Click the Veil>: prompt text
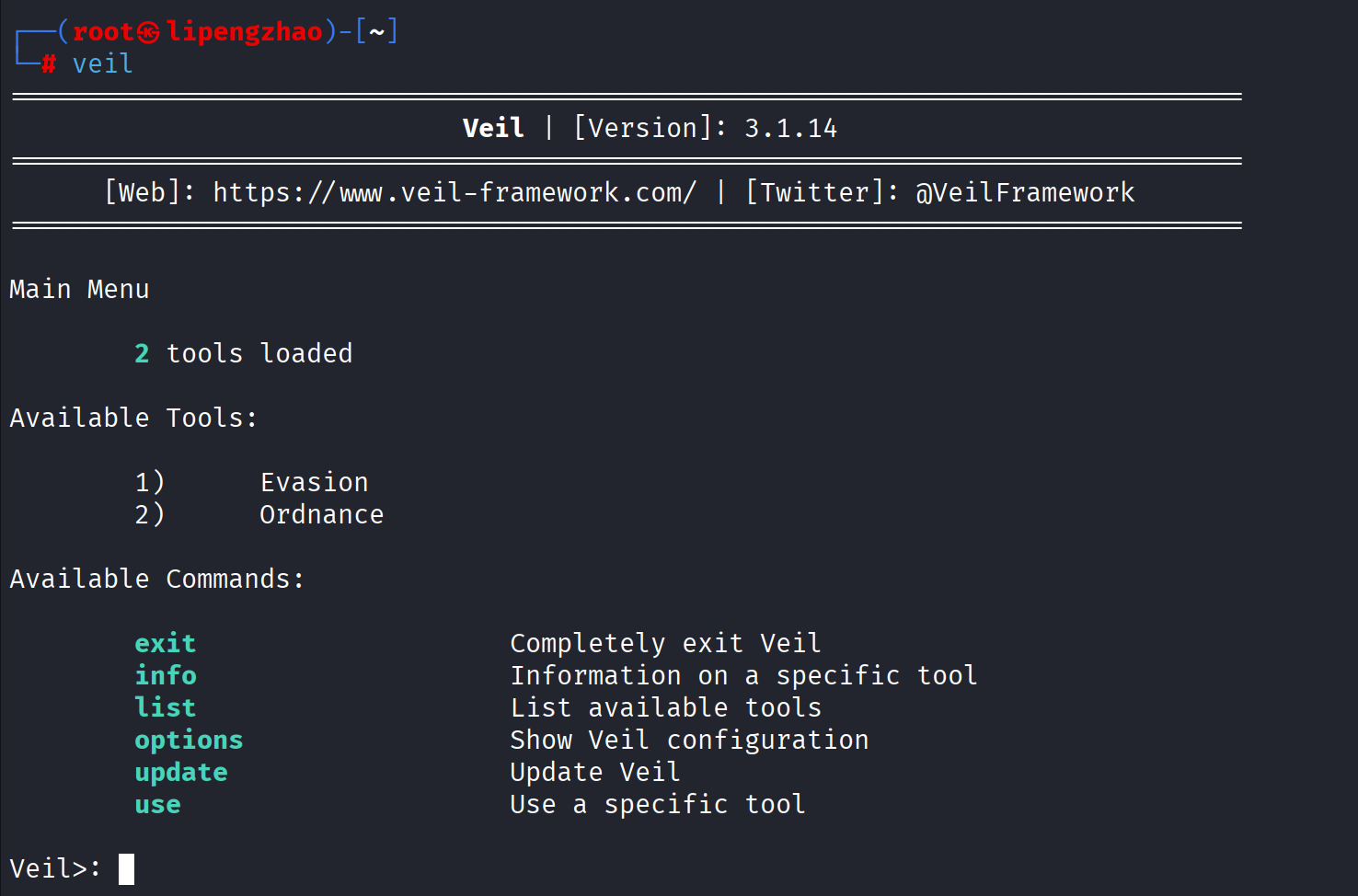 [x=55, y=868]
